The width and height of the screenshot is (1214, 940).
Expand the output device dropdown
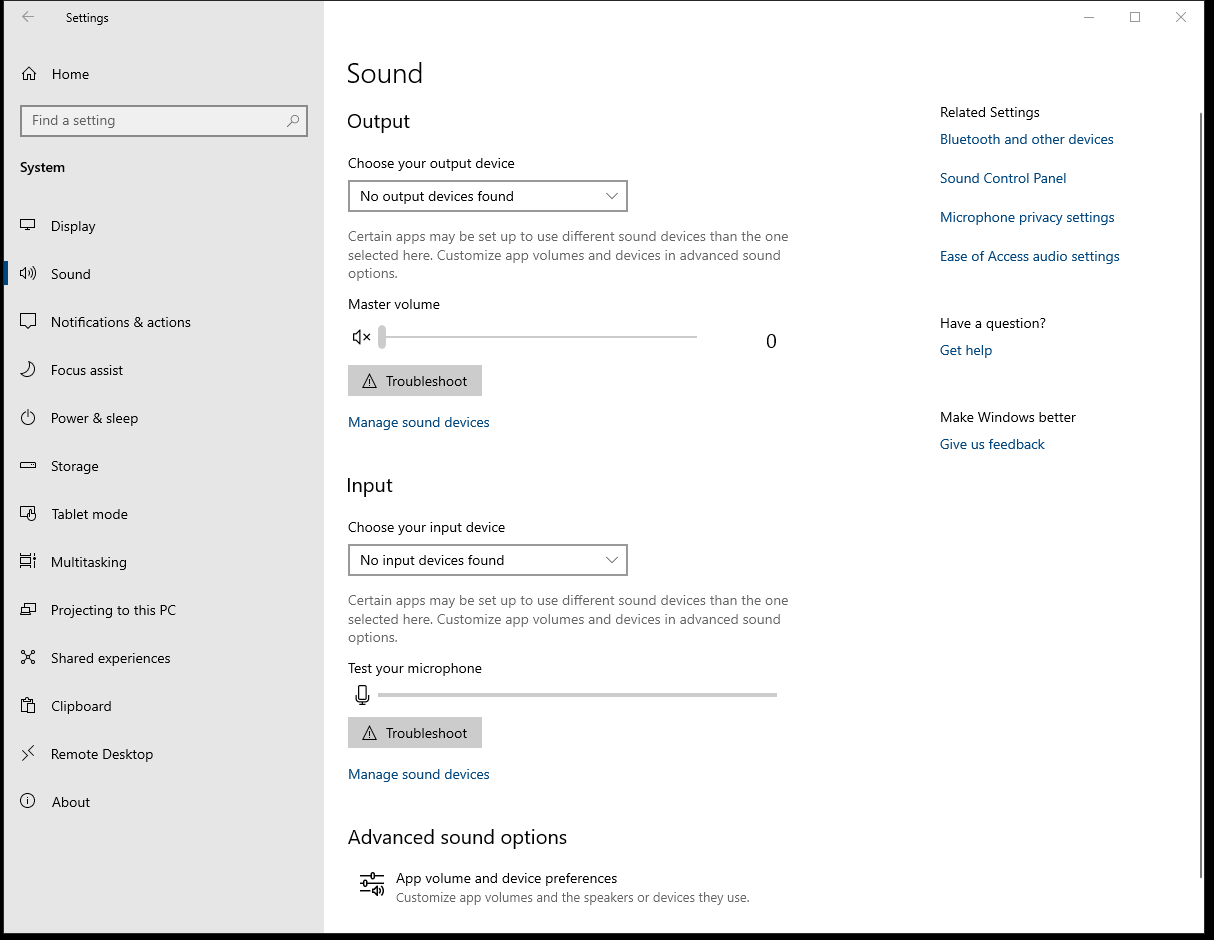pyautogui.click(x=487, y=196)
